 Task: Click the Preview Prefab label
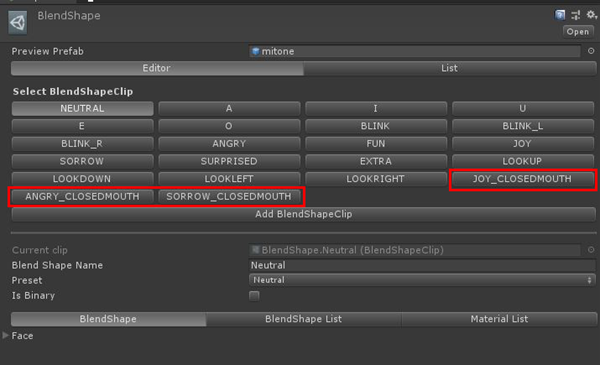pos(47,51)
